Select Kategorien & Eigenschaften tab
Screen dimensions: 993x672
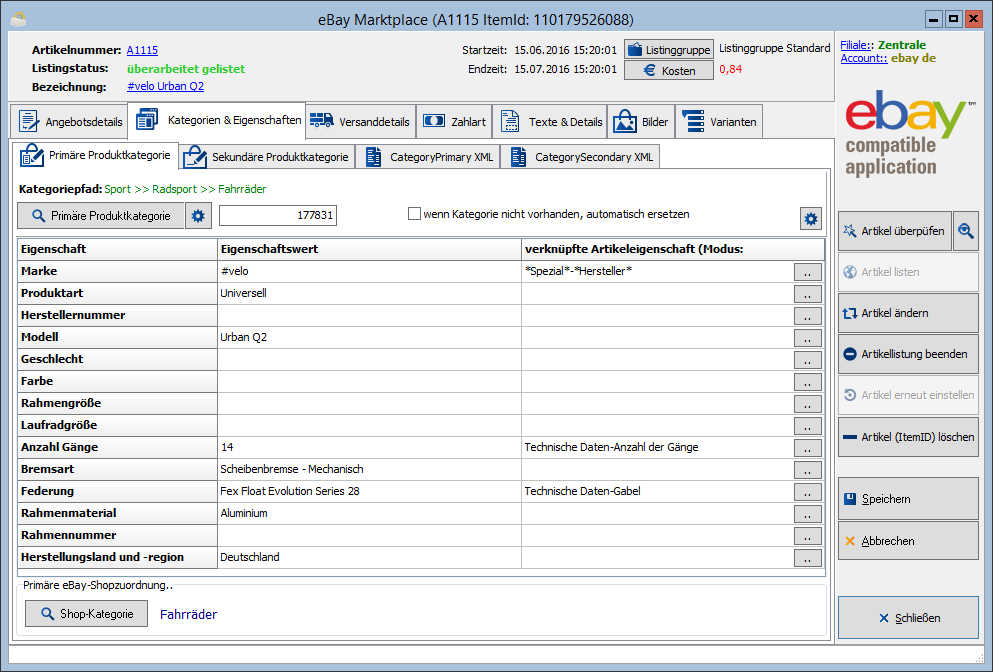217,120
